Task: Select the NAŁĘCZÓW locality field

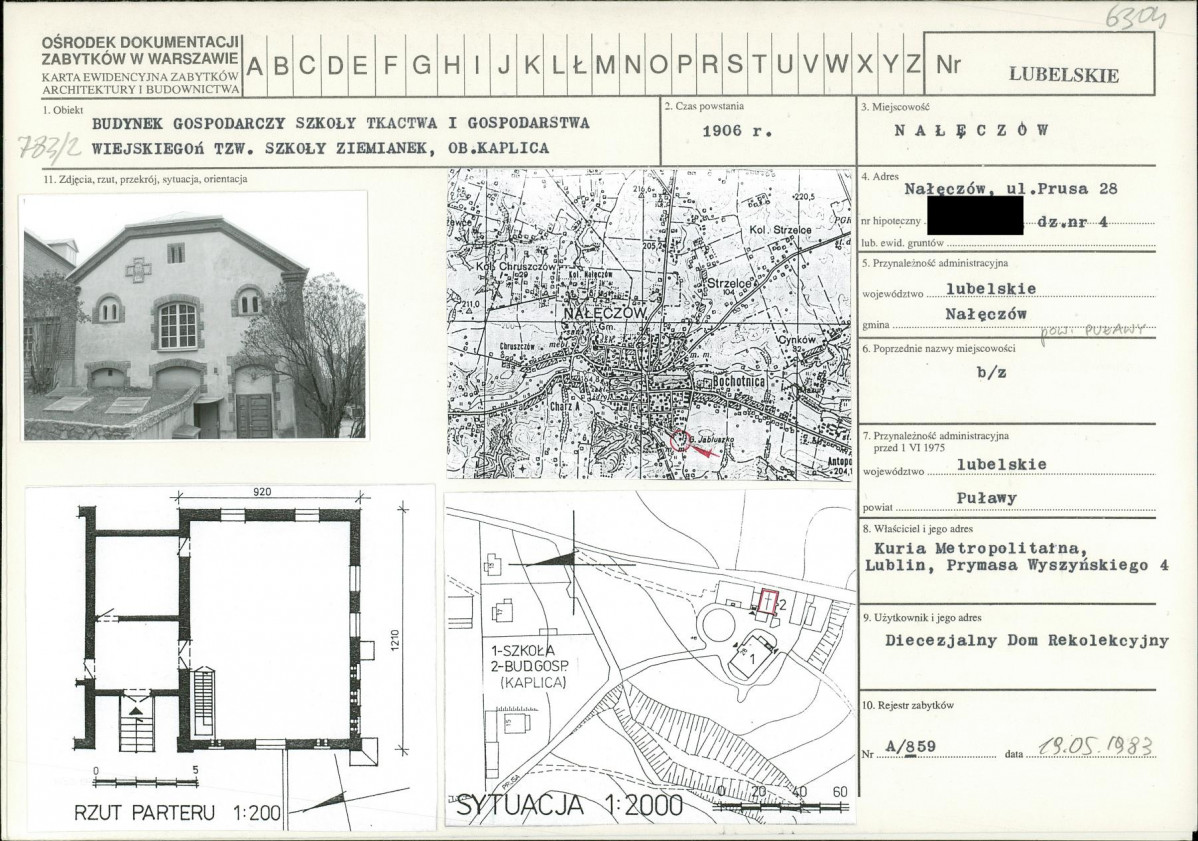Action: click(x=971, y=130)
